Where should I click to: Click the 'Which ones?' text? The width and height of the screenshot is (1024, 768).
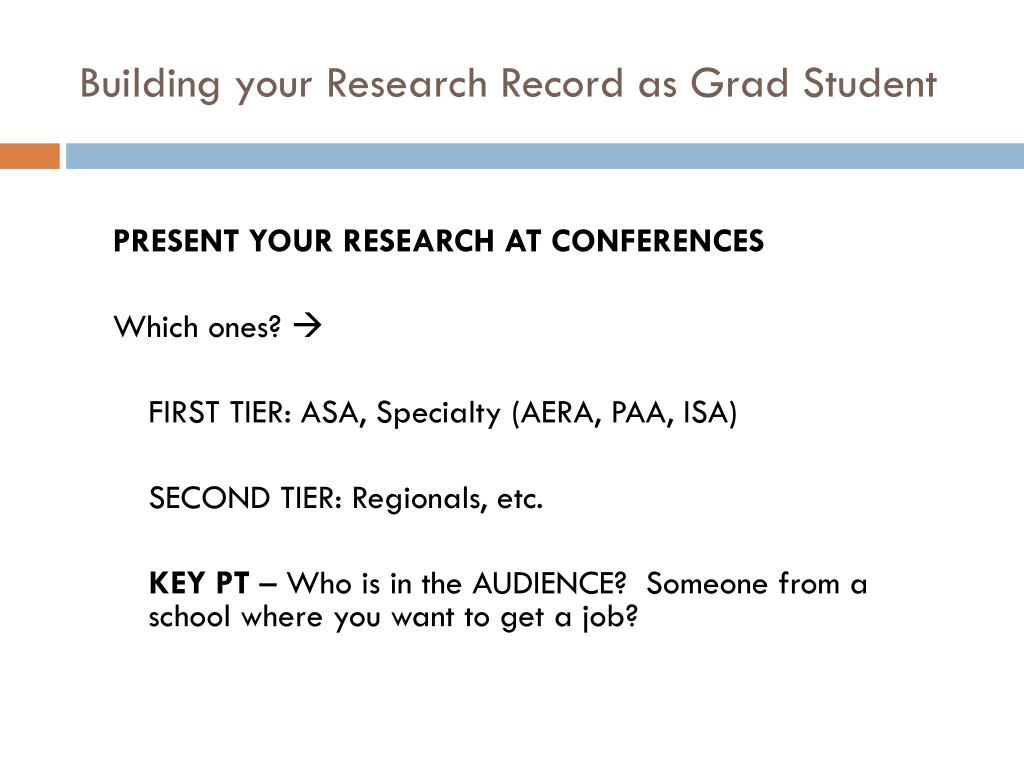pyautogui.click(x=197, y=326)
